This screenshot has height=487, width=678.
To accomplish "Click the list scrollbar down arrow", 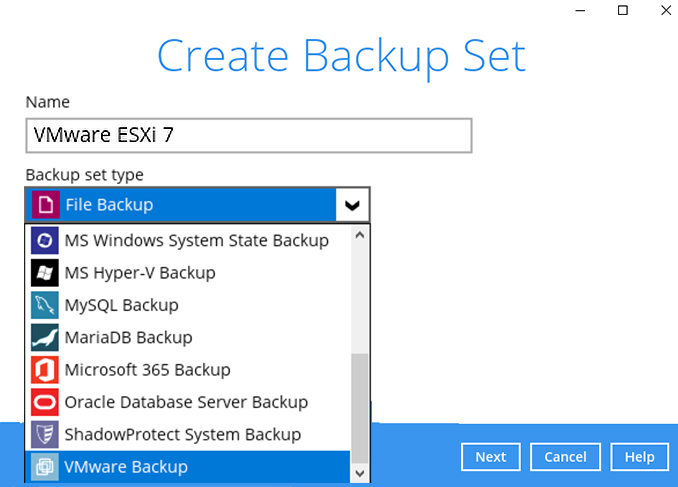I will click(360, 473).
